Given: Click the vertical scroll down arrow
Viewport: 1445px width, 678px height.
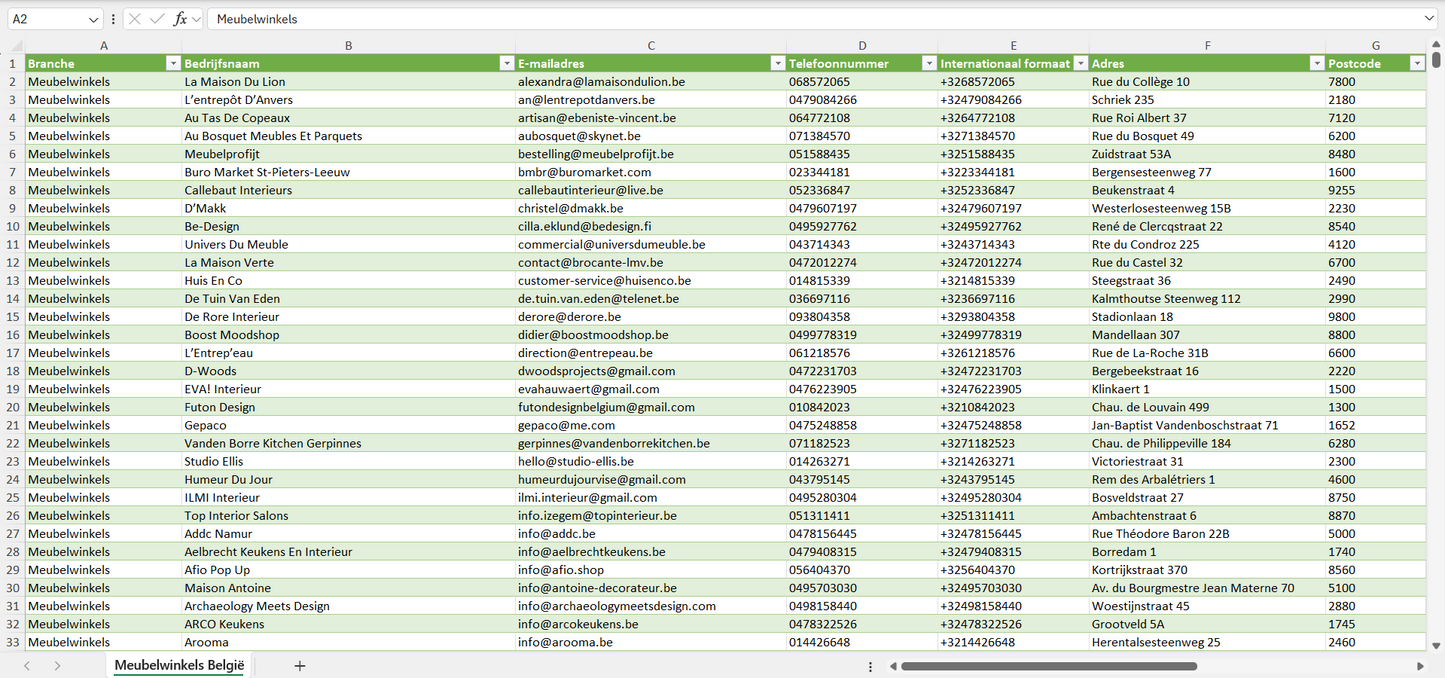Looking at the screenshot, I should click(x=1437, y=646).
